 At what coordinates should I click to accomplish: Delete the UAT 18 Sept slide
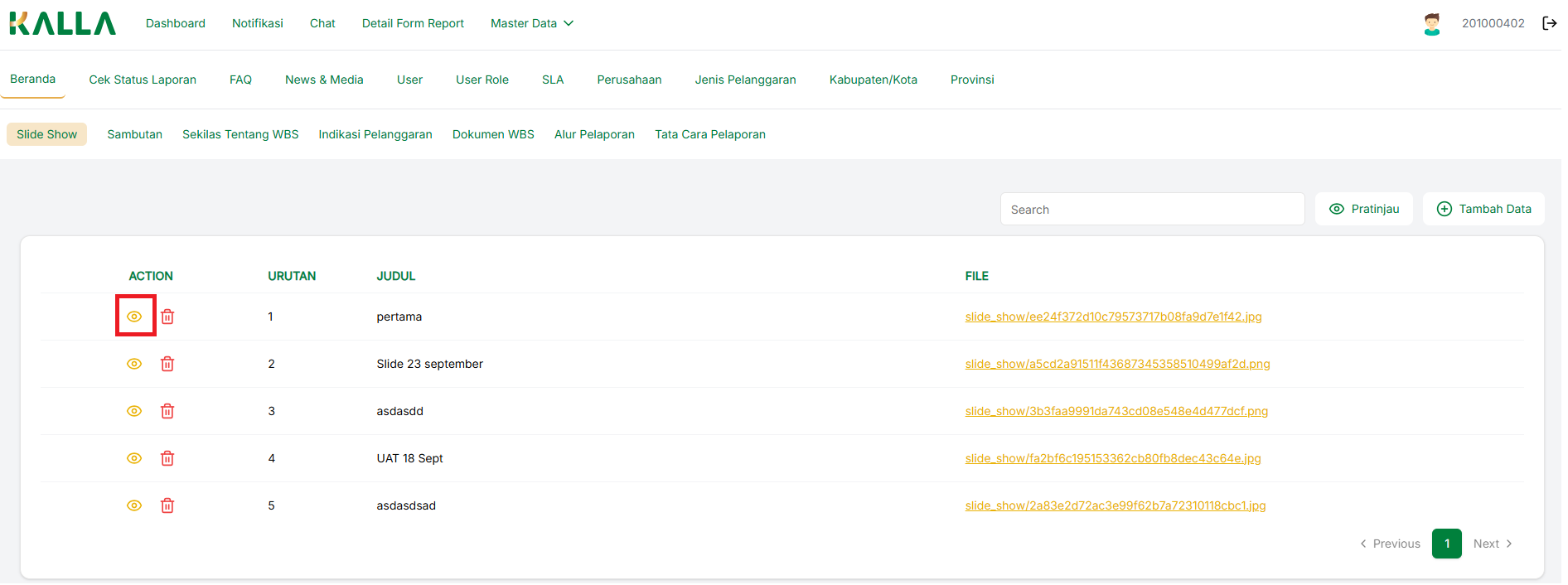167,458
